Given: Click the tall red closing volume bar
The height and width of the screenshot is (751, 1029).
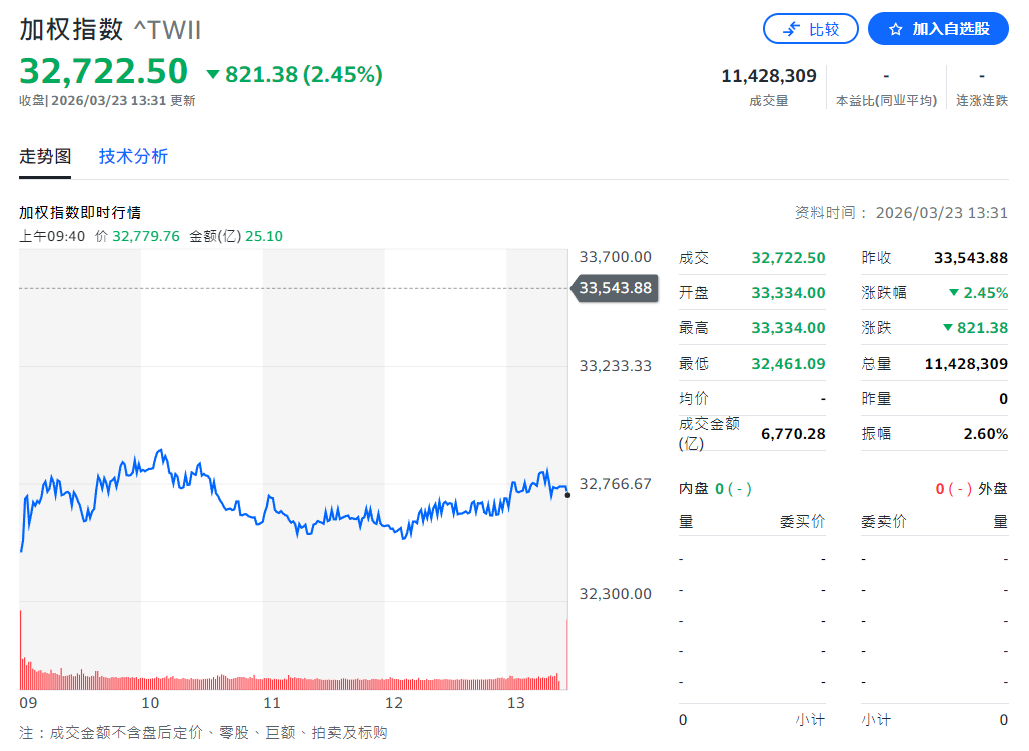Looking at the screenshot, I should 566,655.
